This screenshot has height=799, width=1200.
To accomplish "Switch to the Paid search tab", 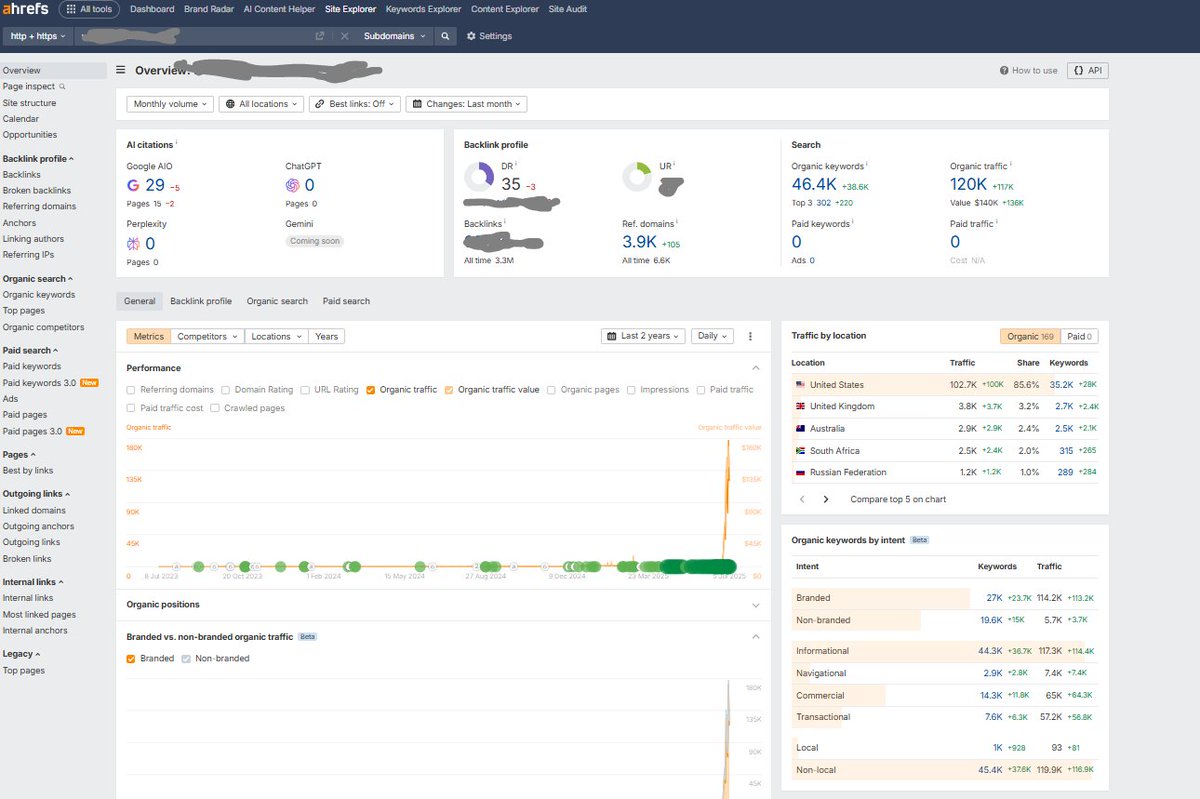I will 346,301.
